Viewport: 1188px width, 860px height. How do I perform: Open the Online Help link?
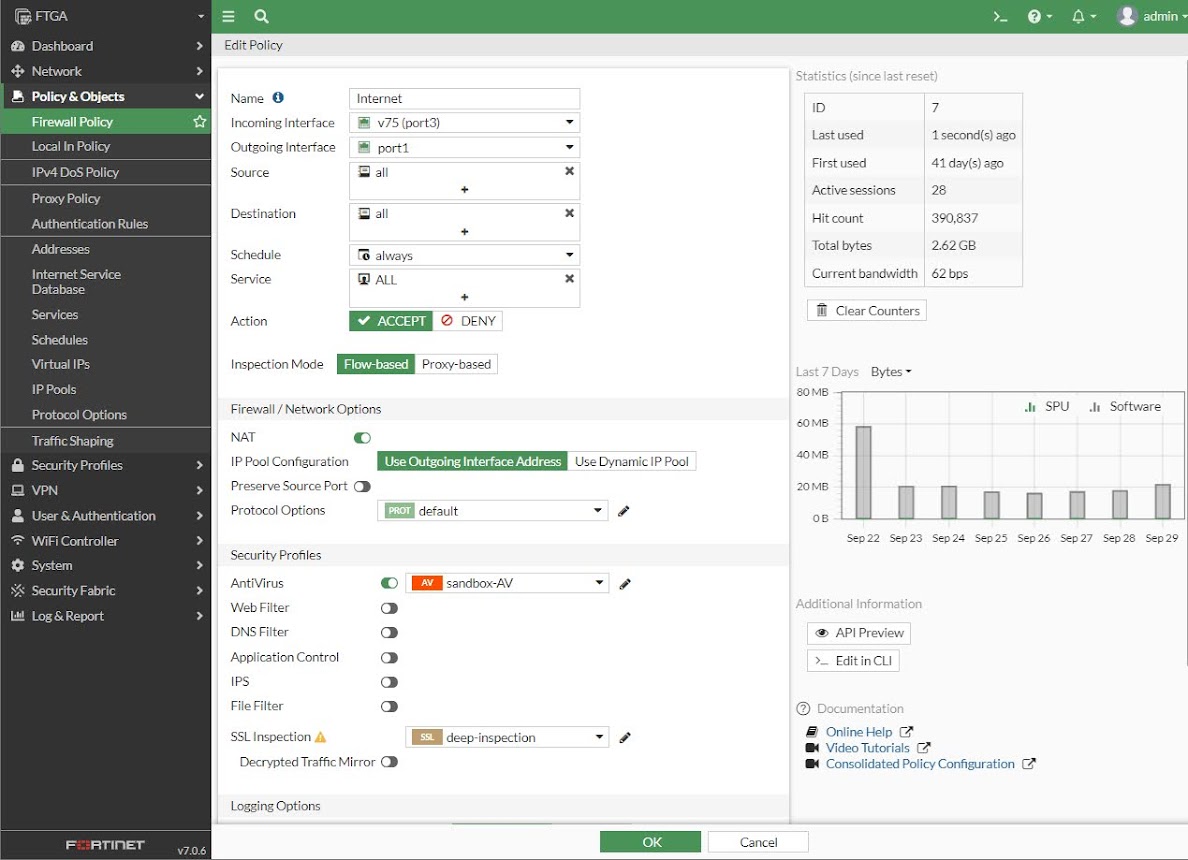pyautogui.click(x=858, y=733)
